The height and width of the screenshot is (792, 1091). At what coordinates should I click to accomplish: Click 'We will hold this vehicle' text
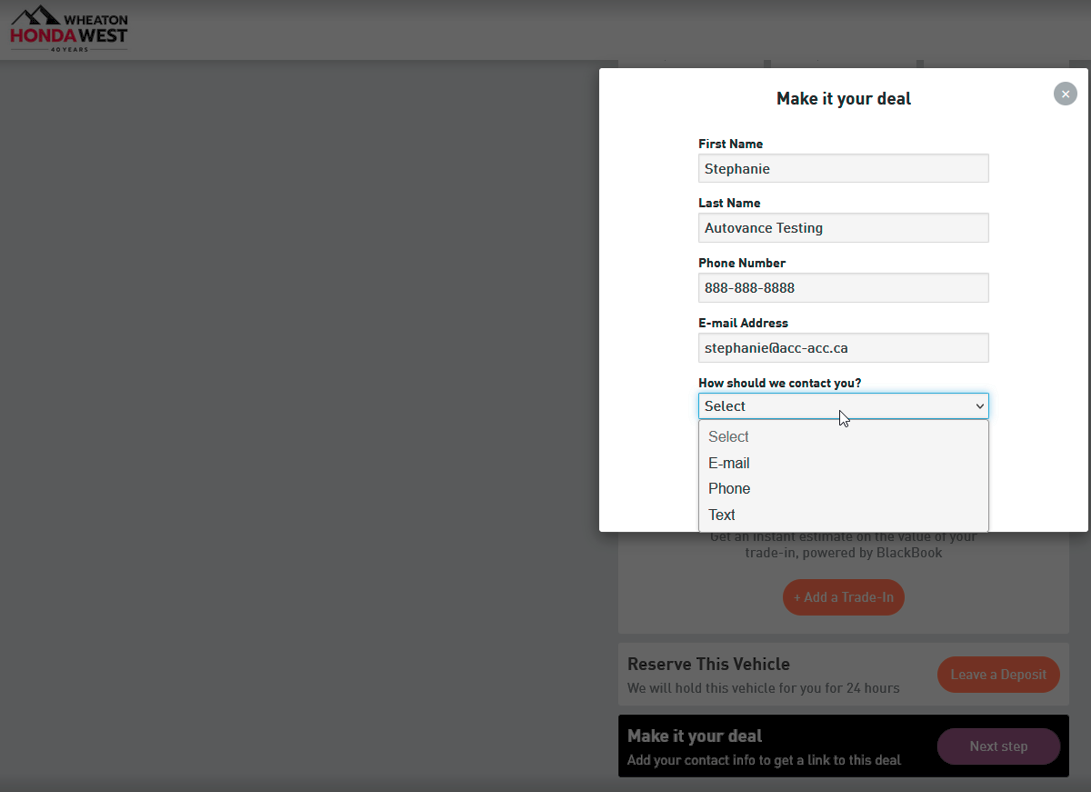(763, 688)
